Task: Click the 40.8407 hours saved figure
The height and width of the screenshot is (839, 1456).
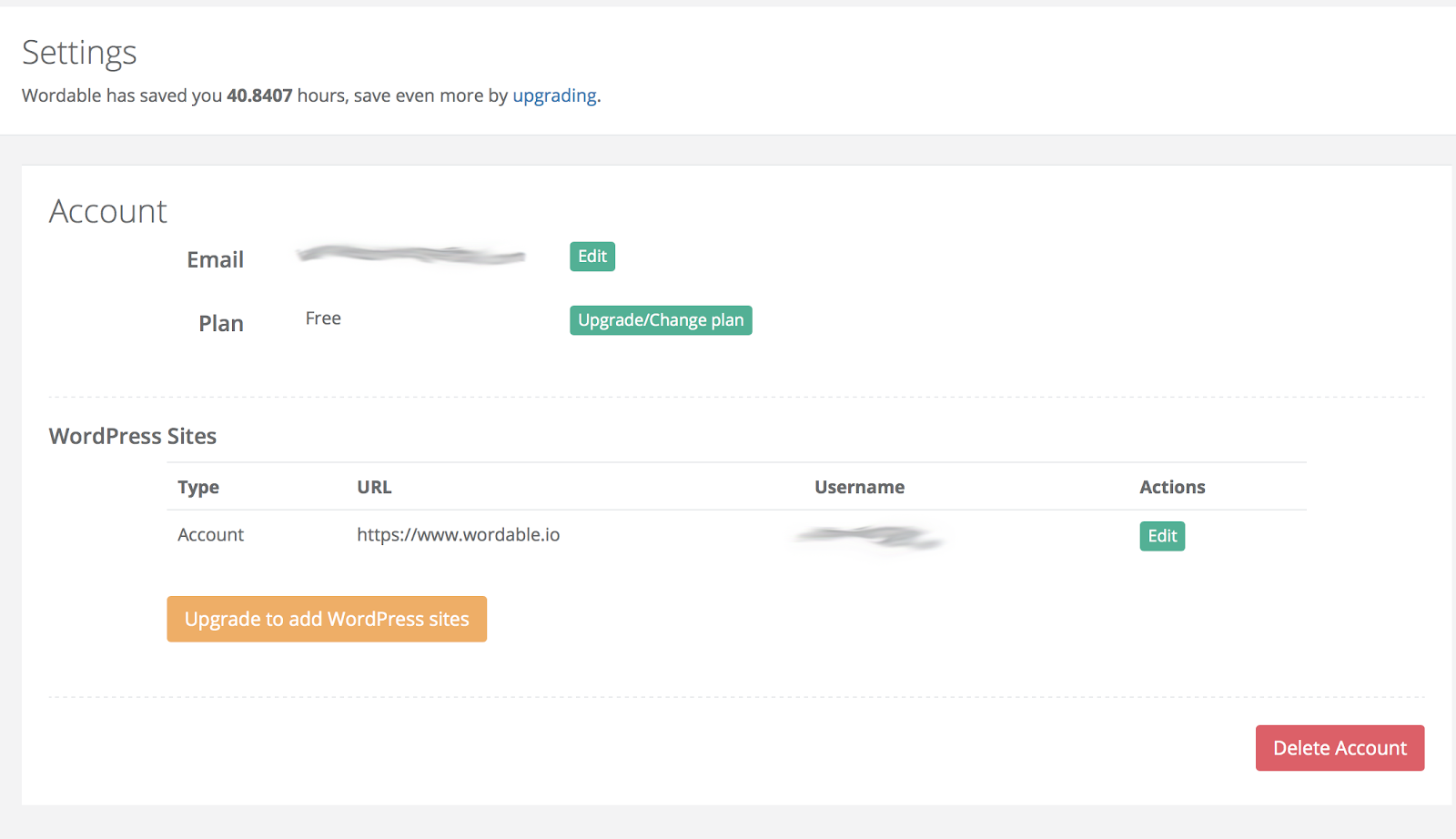Action: point(259,96)
